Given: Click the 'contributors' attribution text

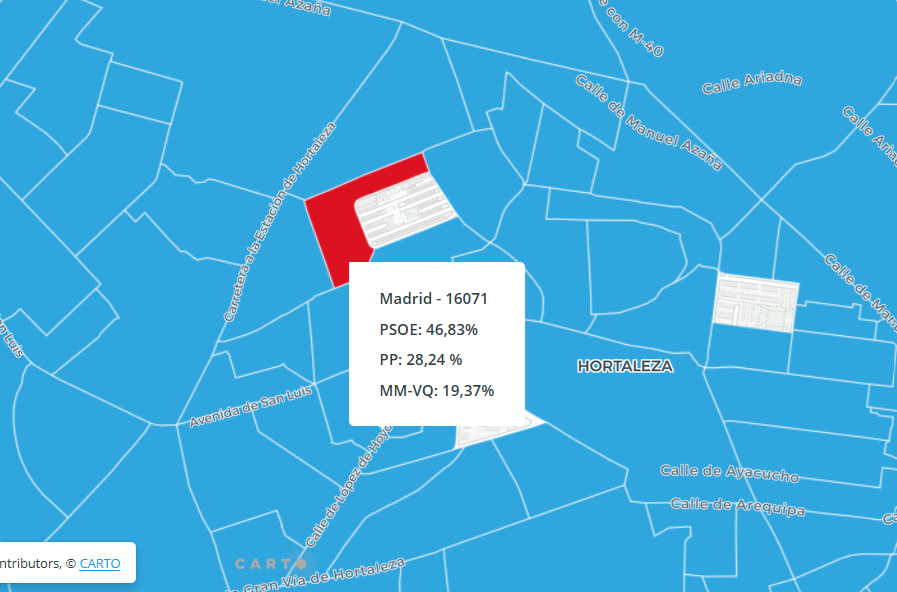Looking at the screenshot, I should (30, 563).
